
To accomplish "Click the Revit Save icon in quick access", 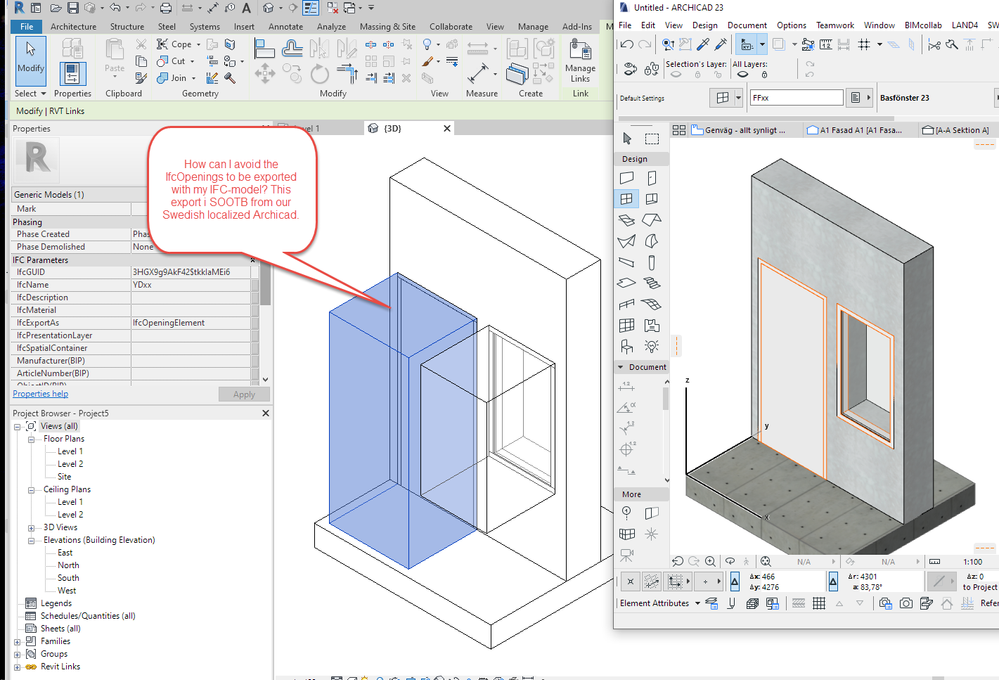I will (73, 8).
